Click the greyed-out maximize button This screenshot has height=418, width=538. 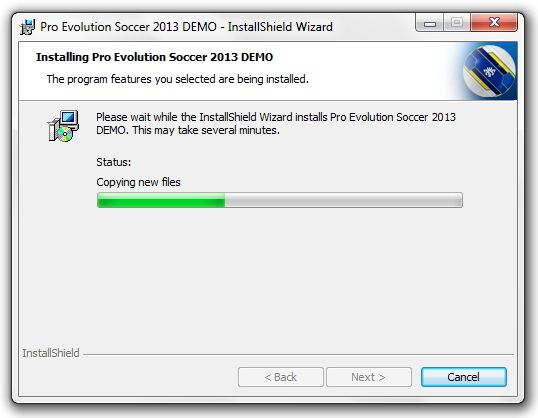(x=457, y=23)
